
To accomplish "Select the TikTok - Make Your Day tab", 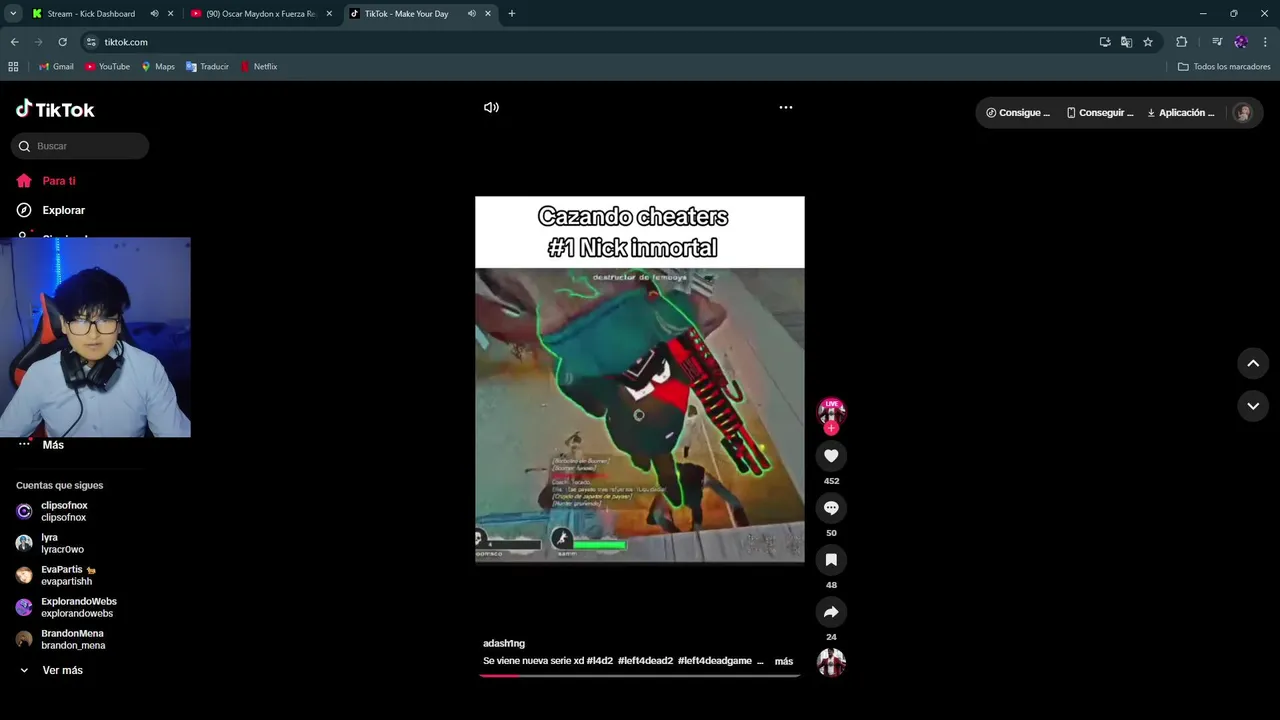I will 406,14.
